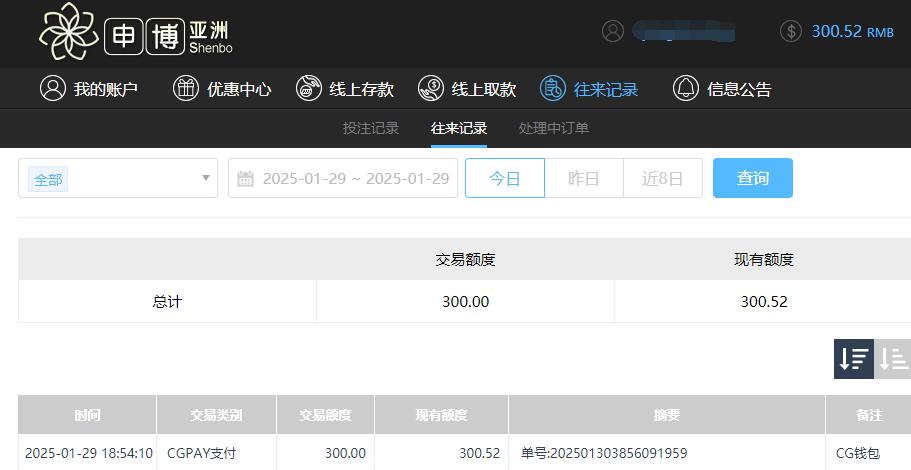Click the 300.52 RMB balance

click(x=852, y=31)
